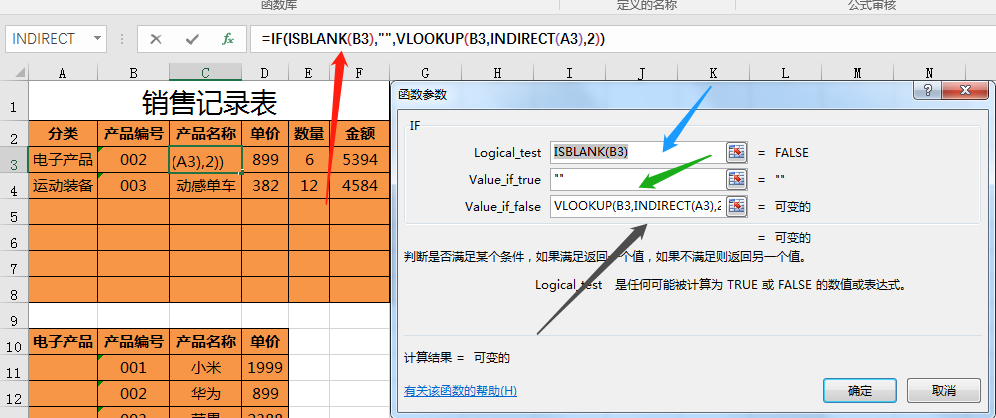Select column B header
This screenshot has width=996, height=418.
(133, 73)
